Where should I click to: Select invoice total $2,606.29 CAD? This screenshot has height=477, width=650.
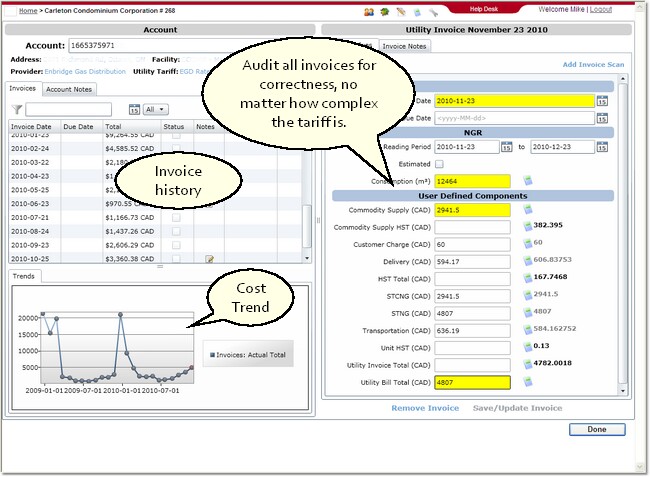pyautogui.click(x=130, y=245)
